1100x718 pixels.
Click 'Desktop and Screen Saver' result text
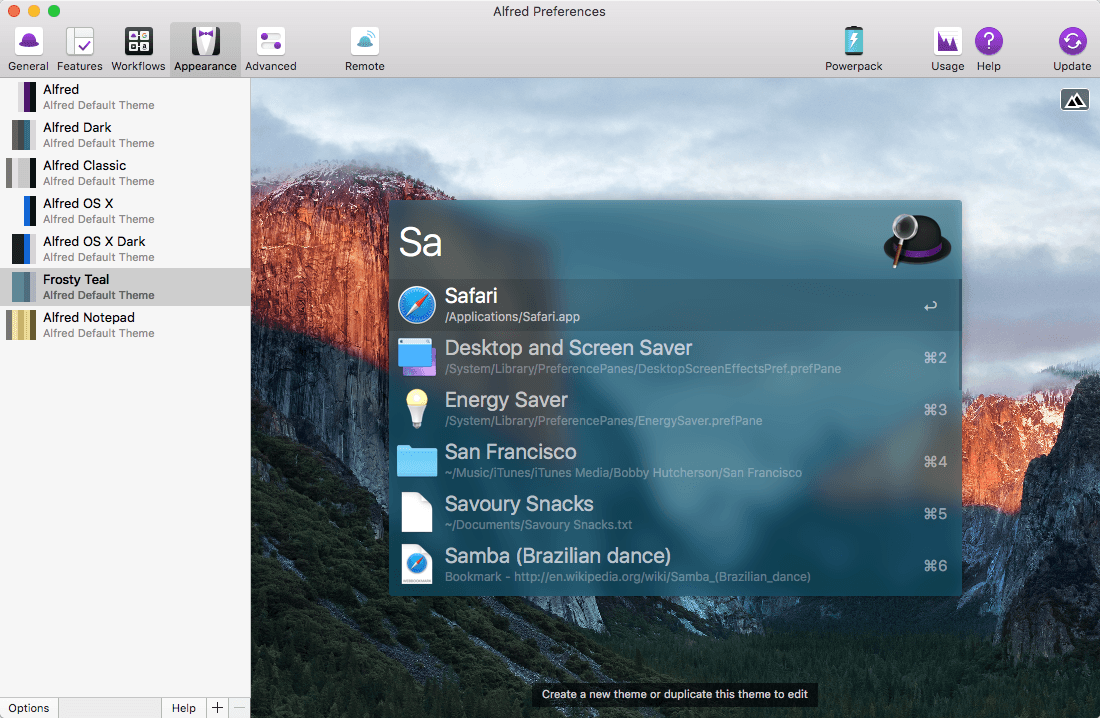568,347
